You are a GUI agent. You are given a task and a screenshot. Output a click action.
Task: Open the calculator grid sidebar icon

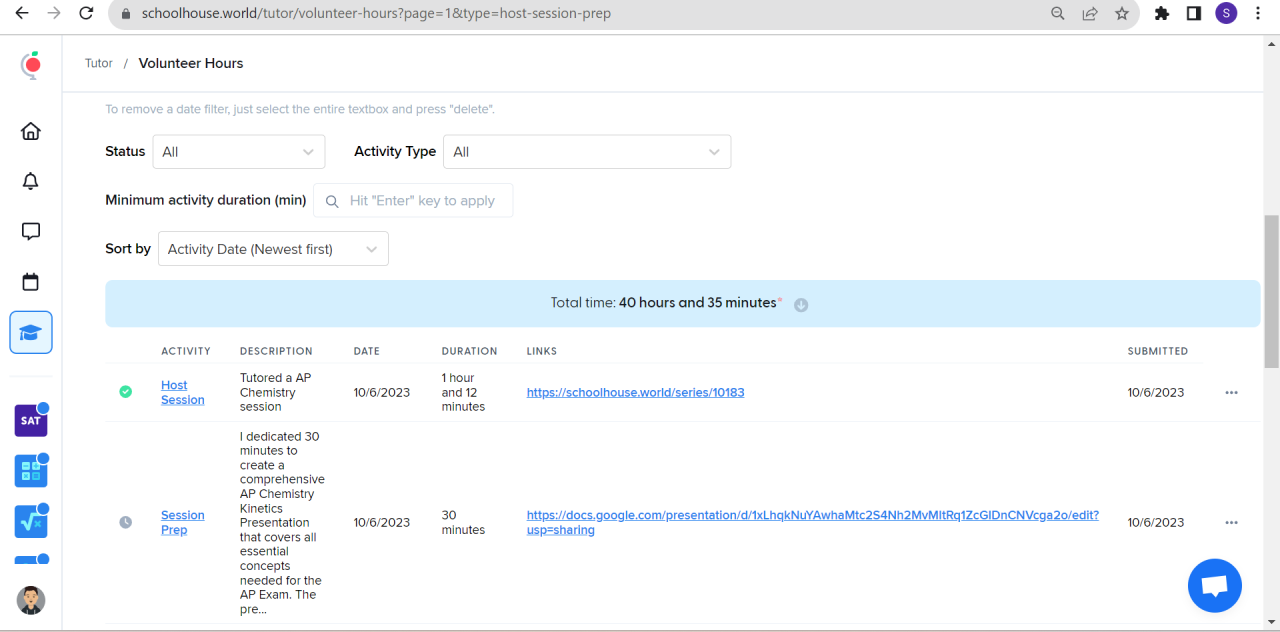click(x=31, y=471)
